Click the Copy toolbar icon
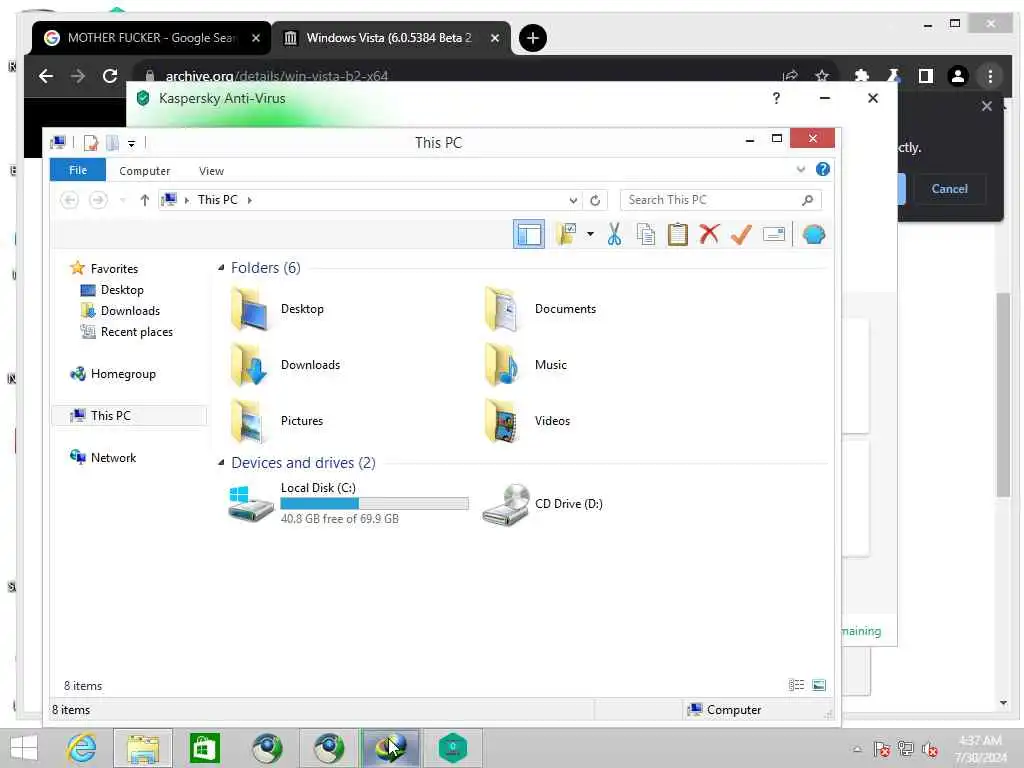This screenshot has width=1024, height=768. pyautogui.click(x=646, y=234)
